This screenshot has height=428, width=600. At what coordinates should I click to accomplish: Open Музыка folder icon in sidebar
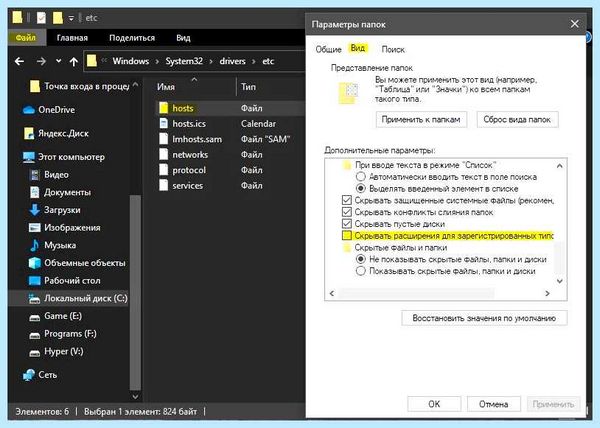35,245
